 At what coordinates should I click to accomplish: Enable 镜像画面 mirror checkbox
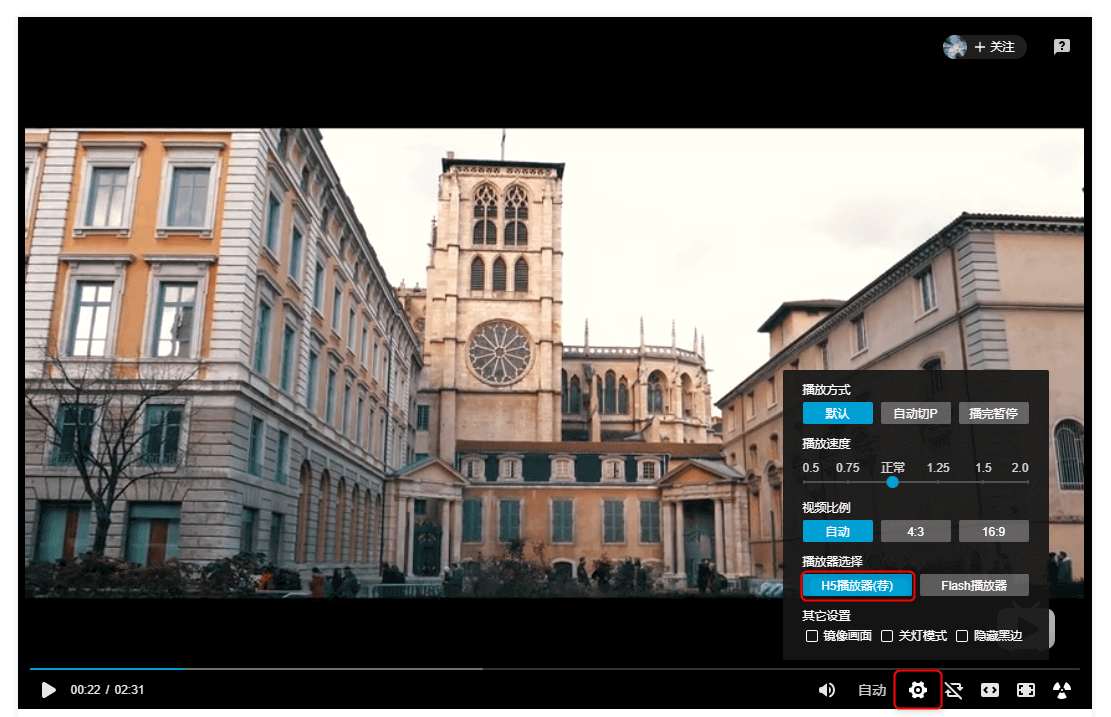tap(812, 636)
